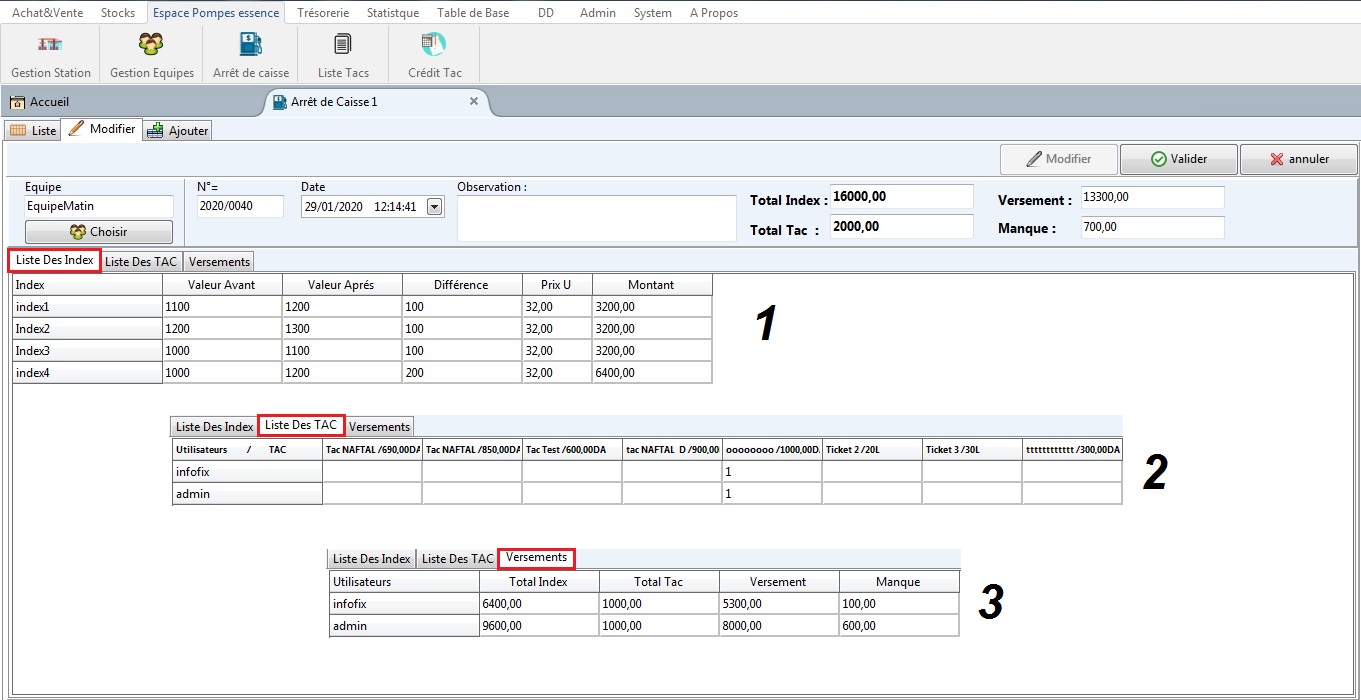This screenshot has height=700, width=1361.
Task: Open the Liste tab
Action: (33, 131)
